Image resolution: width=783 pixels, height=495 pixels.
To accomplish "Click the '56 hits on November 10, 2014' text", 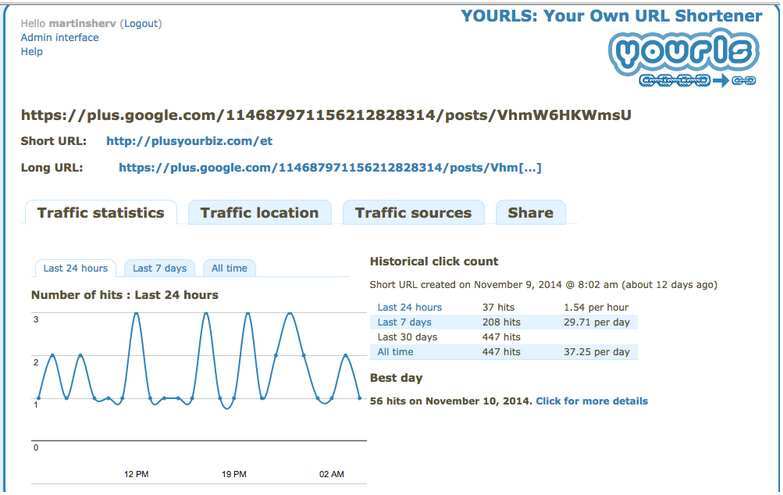I will [x=451, y=401].
